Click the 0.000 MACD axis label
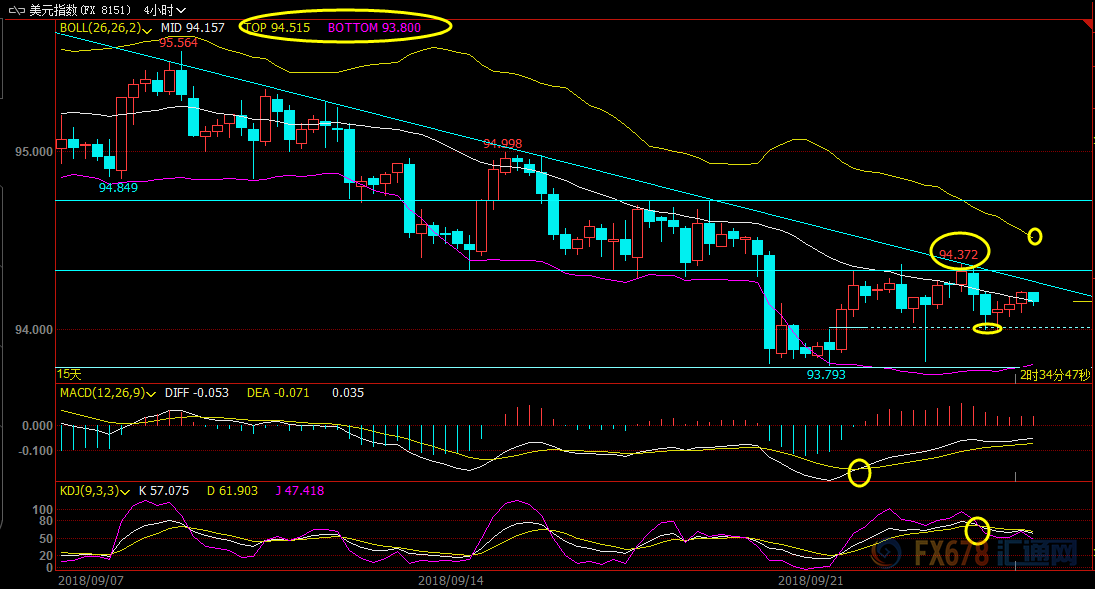The width and height of the screenshot is (1095, 589). point(38,426)
